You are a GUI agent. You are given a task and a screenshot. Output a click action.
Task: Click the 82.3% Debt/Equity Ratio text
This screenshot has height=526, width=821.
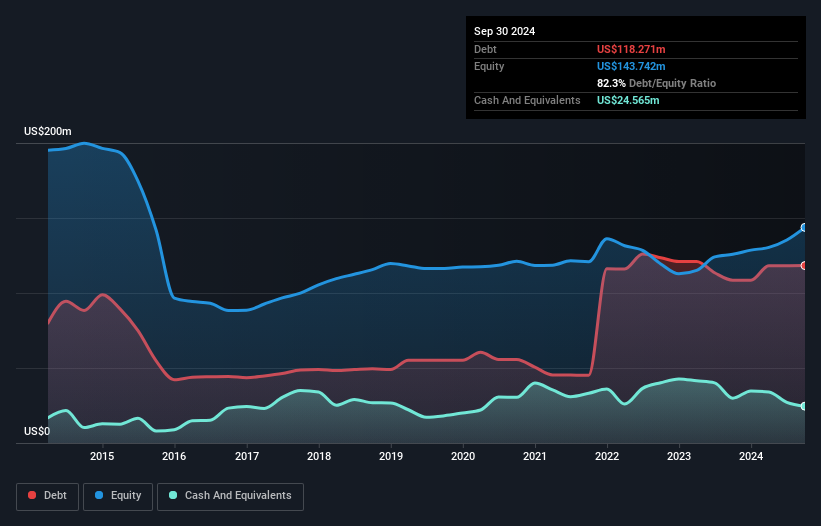(656, 83)
